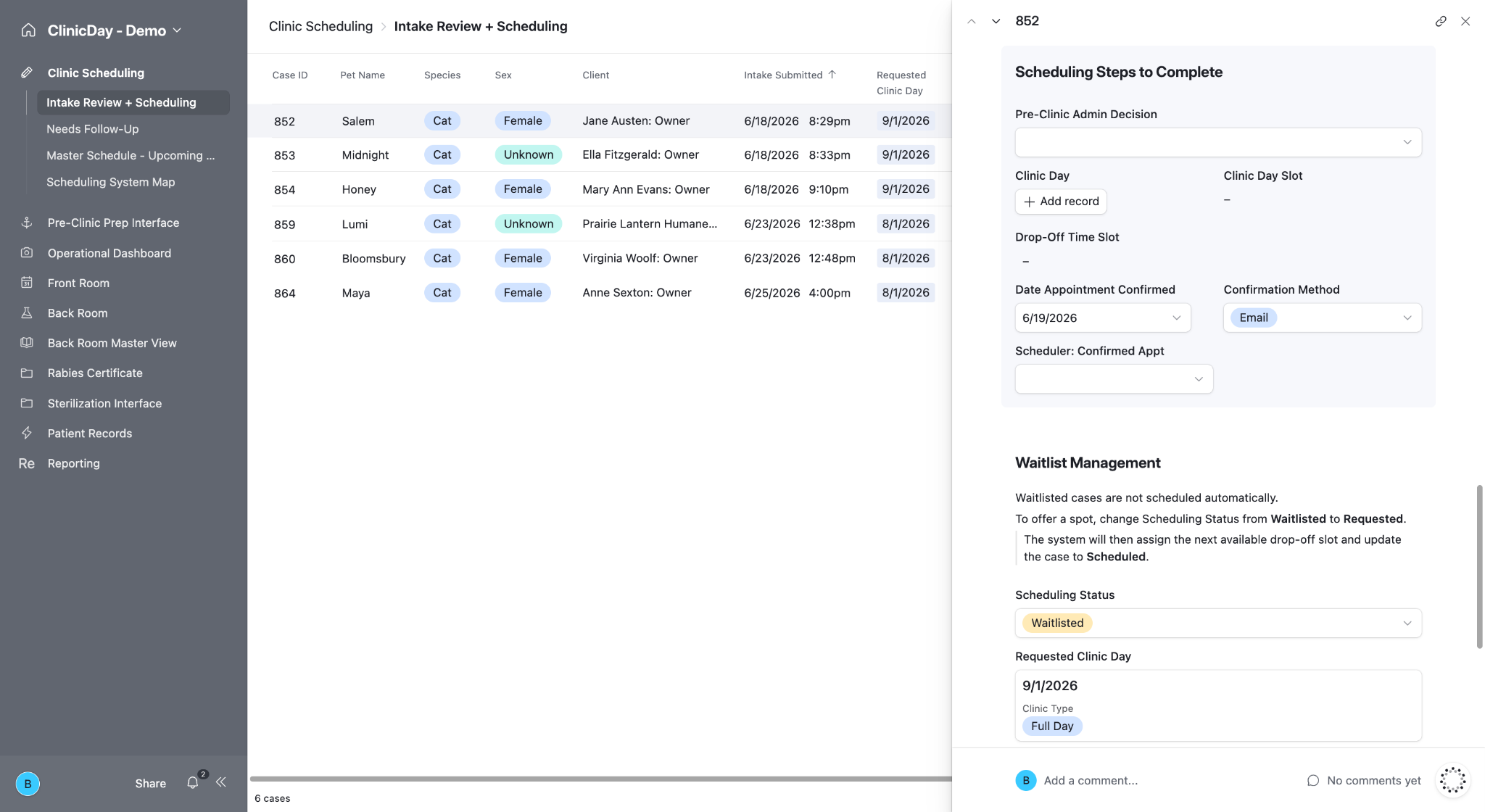This screenshot has height=812, width=1485.
Task: Open the ClinicDay - Demo workspace dropdown
Action: click(x=115, y=30)
